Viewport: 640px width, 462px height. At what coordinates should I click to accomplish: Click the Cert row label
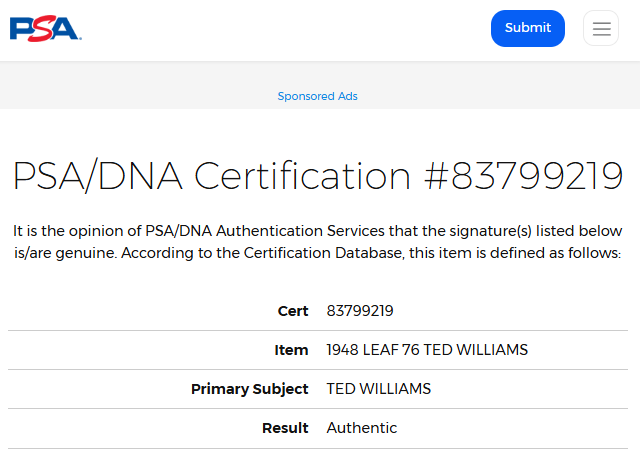[293, 311]
